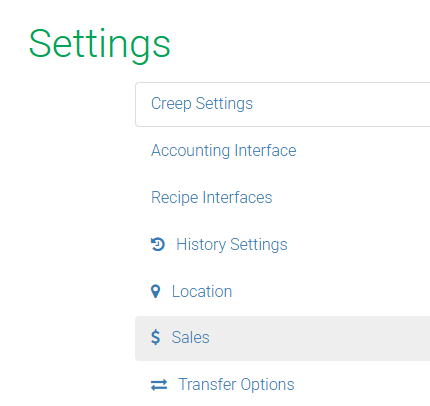Select Recipe Interfaces from the list

point(212,197)
